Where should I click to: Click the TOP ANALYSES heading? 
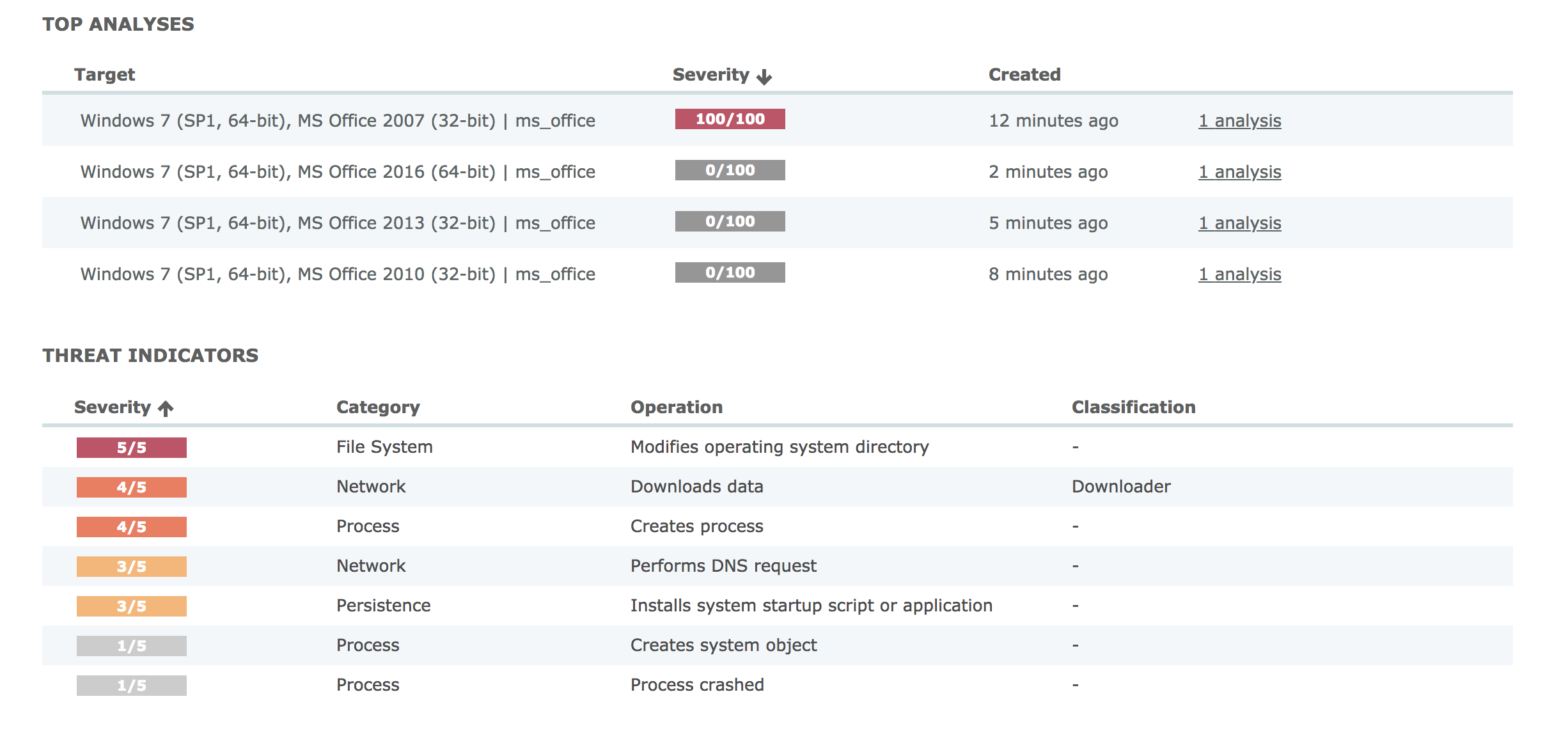[x=118, y=24]
